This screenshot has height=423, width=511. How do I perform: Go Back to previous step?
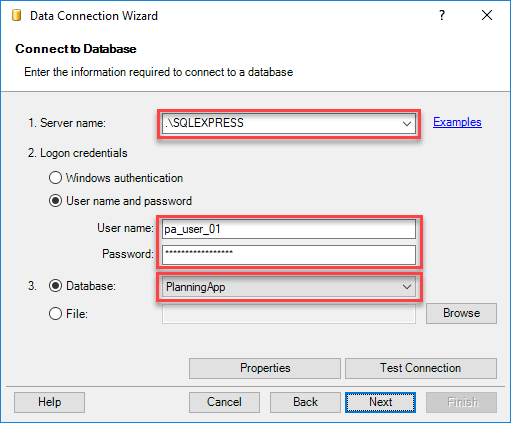tap(305, 402)
